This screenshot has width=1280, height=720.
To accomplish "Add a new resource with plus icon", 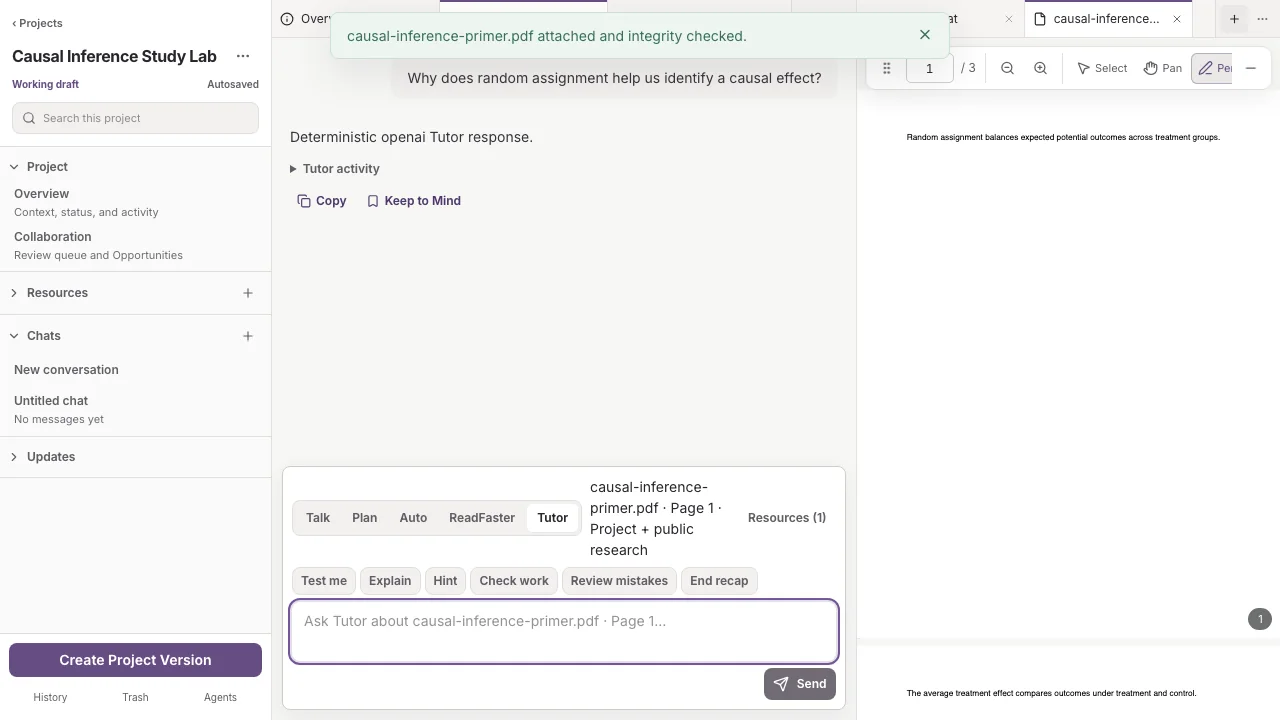I will (x=248, y=293).
